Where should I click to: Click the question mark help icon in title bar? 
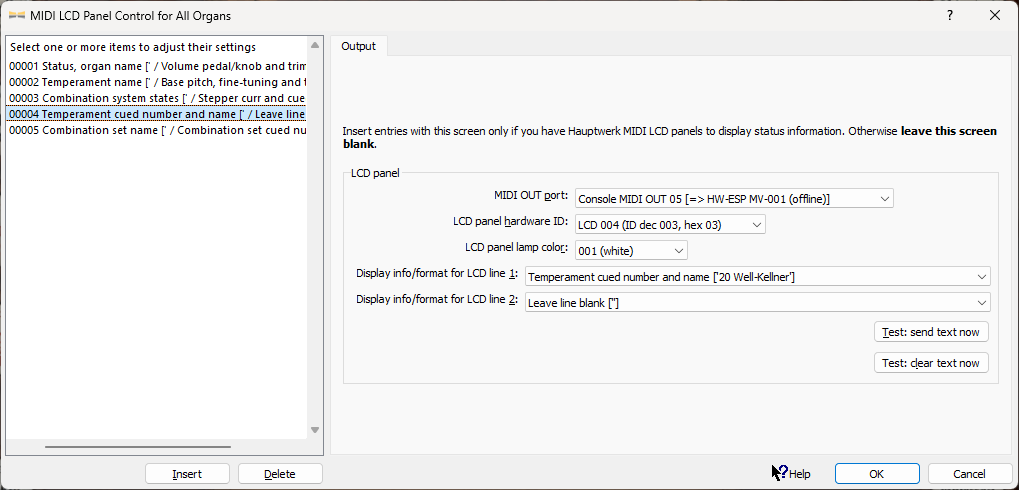(949, 15)
